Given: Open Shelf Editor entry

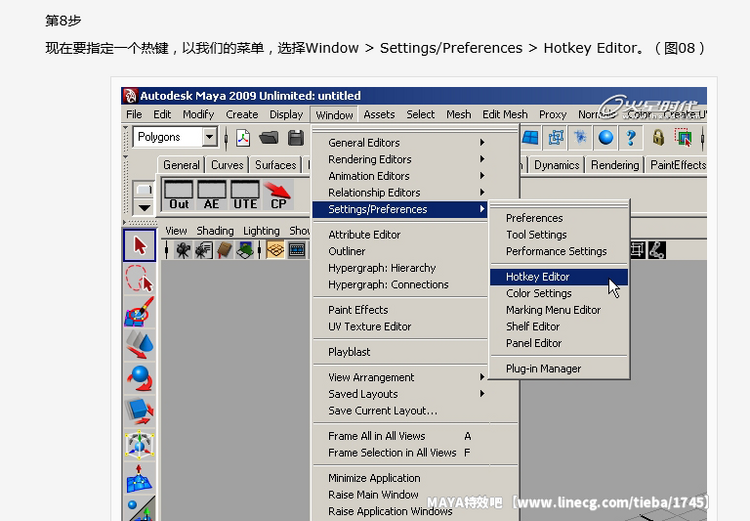Looking at the screenshot, I should [559, 327].
